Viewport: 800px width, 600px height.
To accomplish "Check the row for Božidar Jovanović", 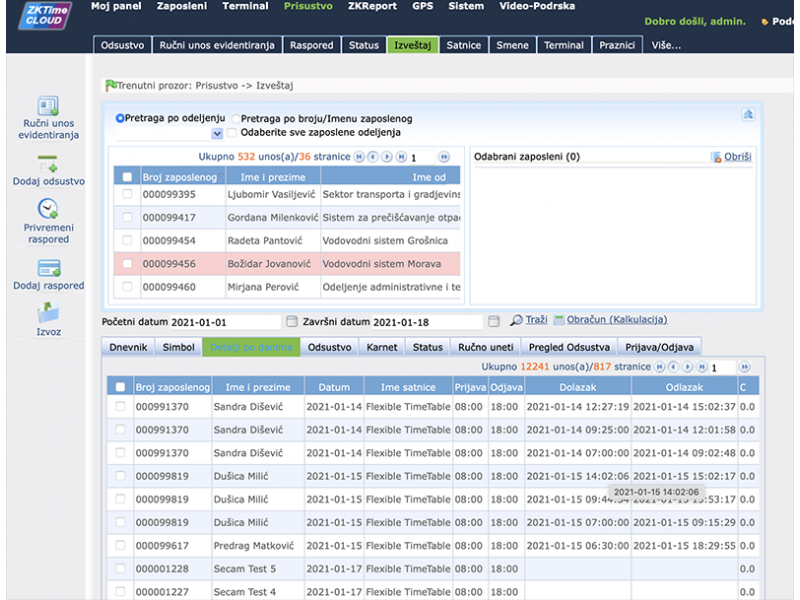I will [x=127, y=264].
